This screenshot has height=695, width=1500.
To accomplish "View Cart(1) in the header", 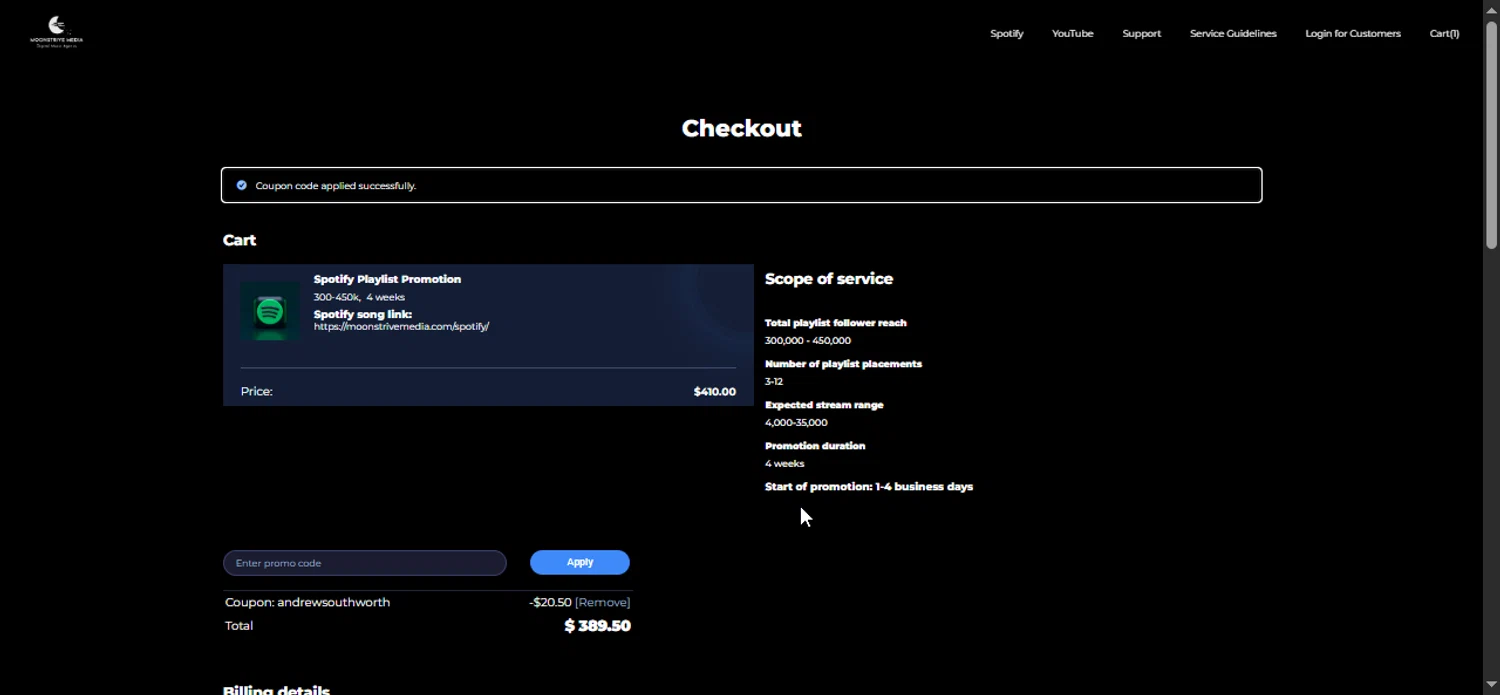I will tap(1444, 33).
